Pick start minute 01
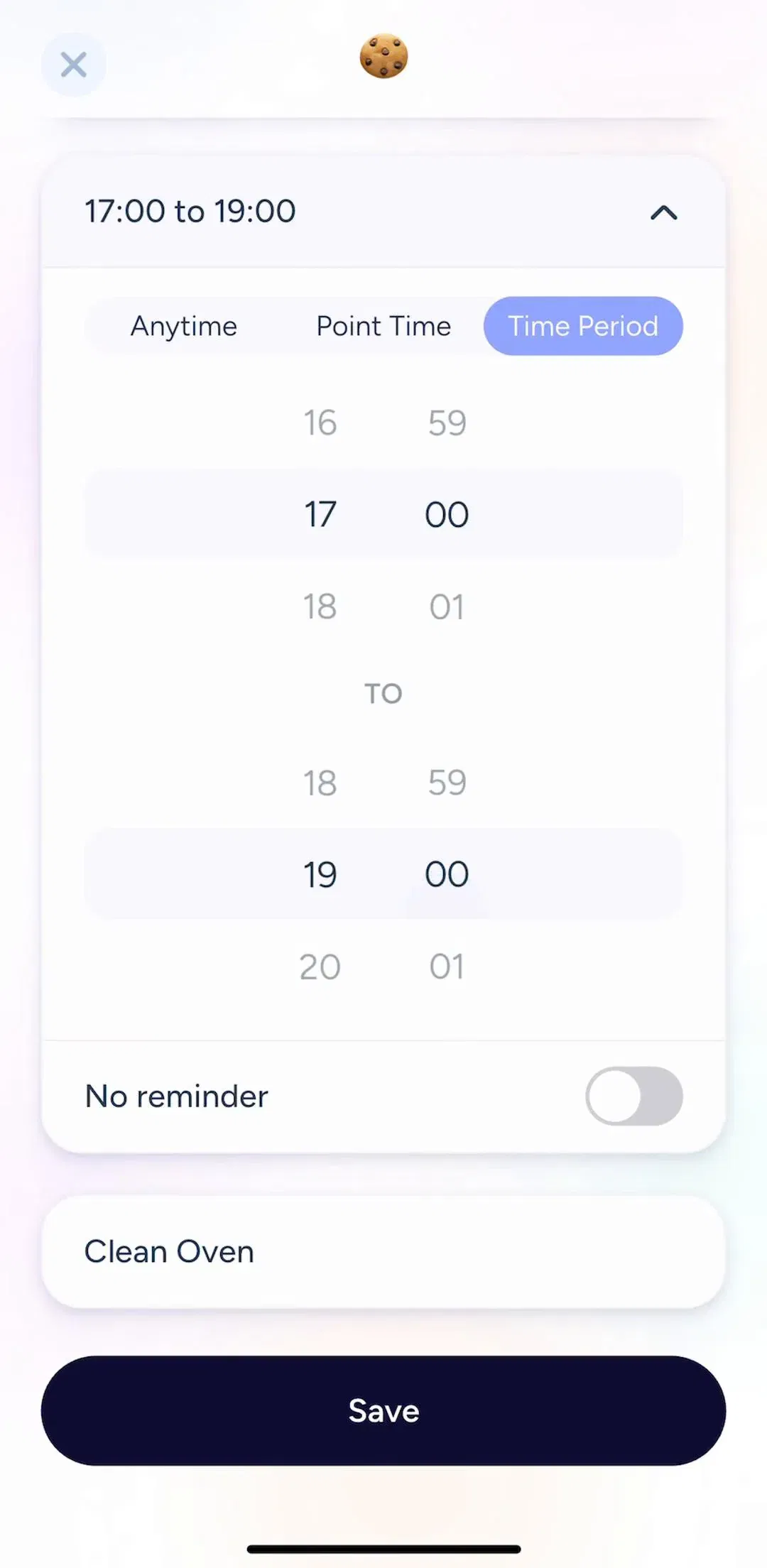 [x=447, y=606]
